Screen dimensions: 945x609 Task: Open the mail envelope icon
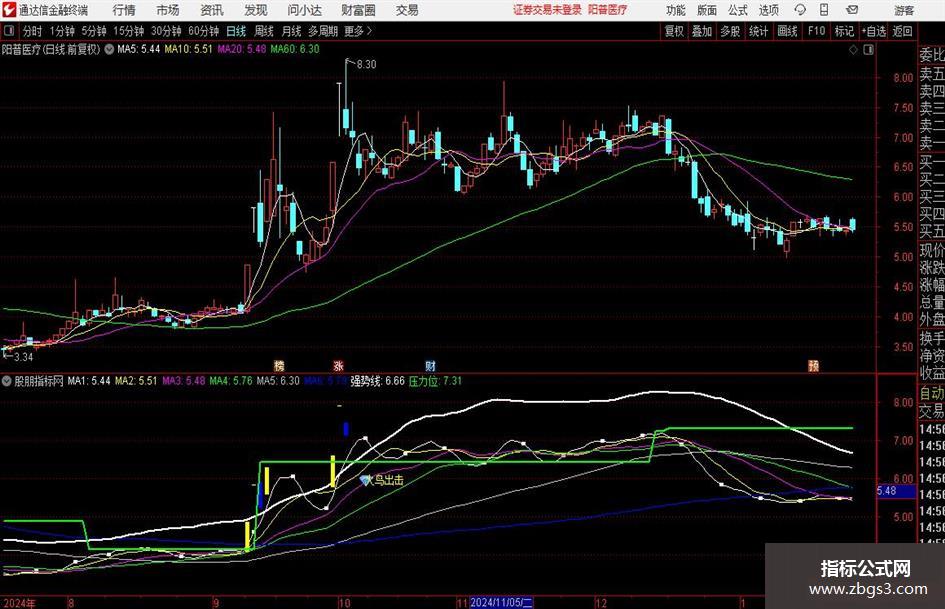coord(852,10)
